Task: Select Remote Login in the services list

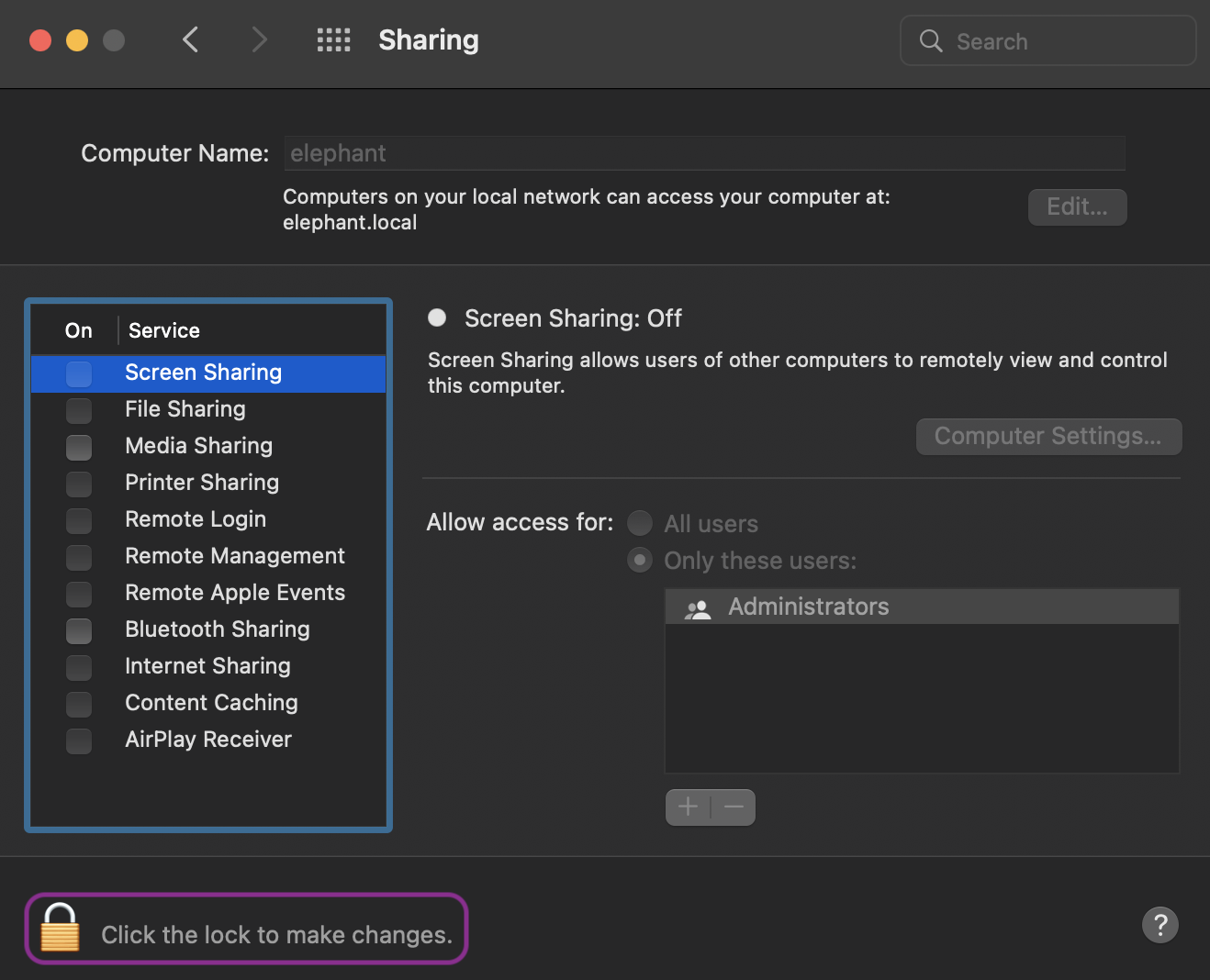Action: tap(196, 519)
